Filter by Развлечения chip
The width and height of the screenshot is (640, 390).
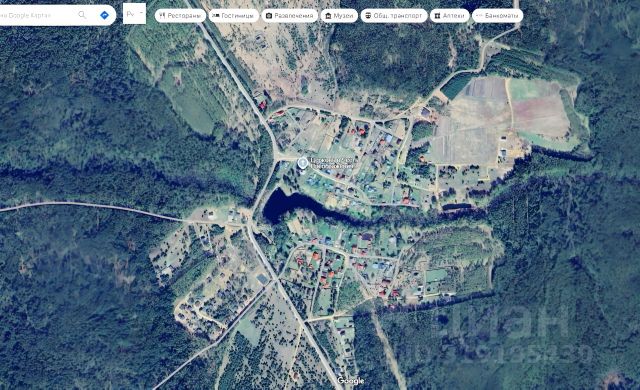pyautogui.click(x=289, y=16)
